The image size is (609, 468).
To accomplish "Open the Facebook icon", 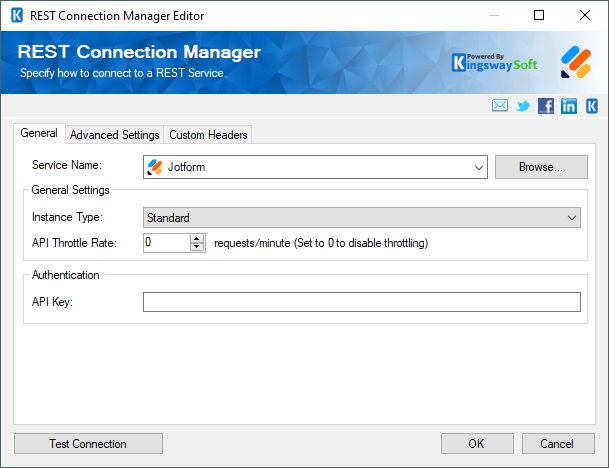I will coord(546,106).
